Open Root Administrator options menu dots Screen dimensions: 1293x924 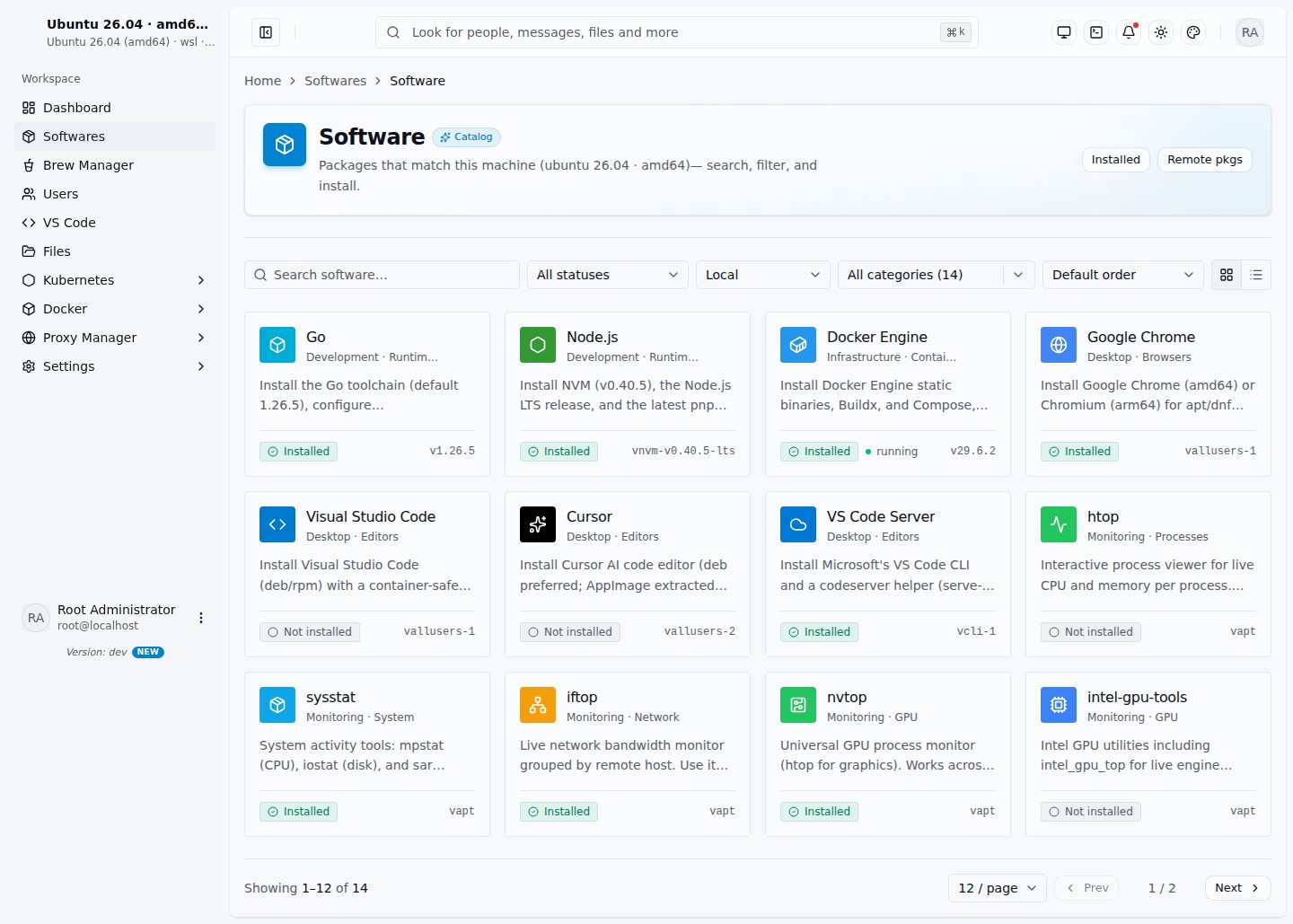coord(201,618)
